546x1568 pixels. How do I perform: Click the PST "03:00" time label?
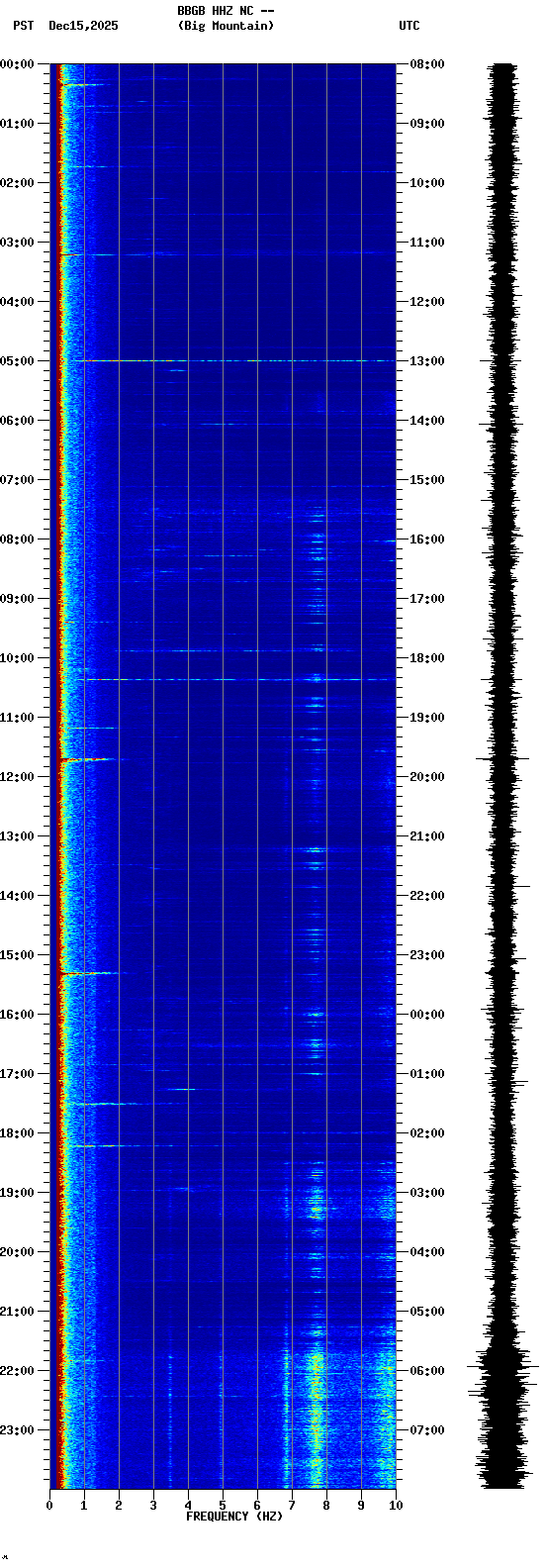(x=17, y=243)
